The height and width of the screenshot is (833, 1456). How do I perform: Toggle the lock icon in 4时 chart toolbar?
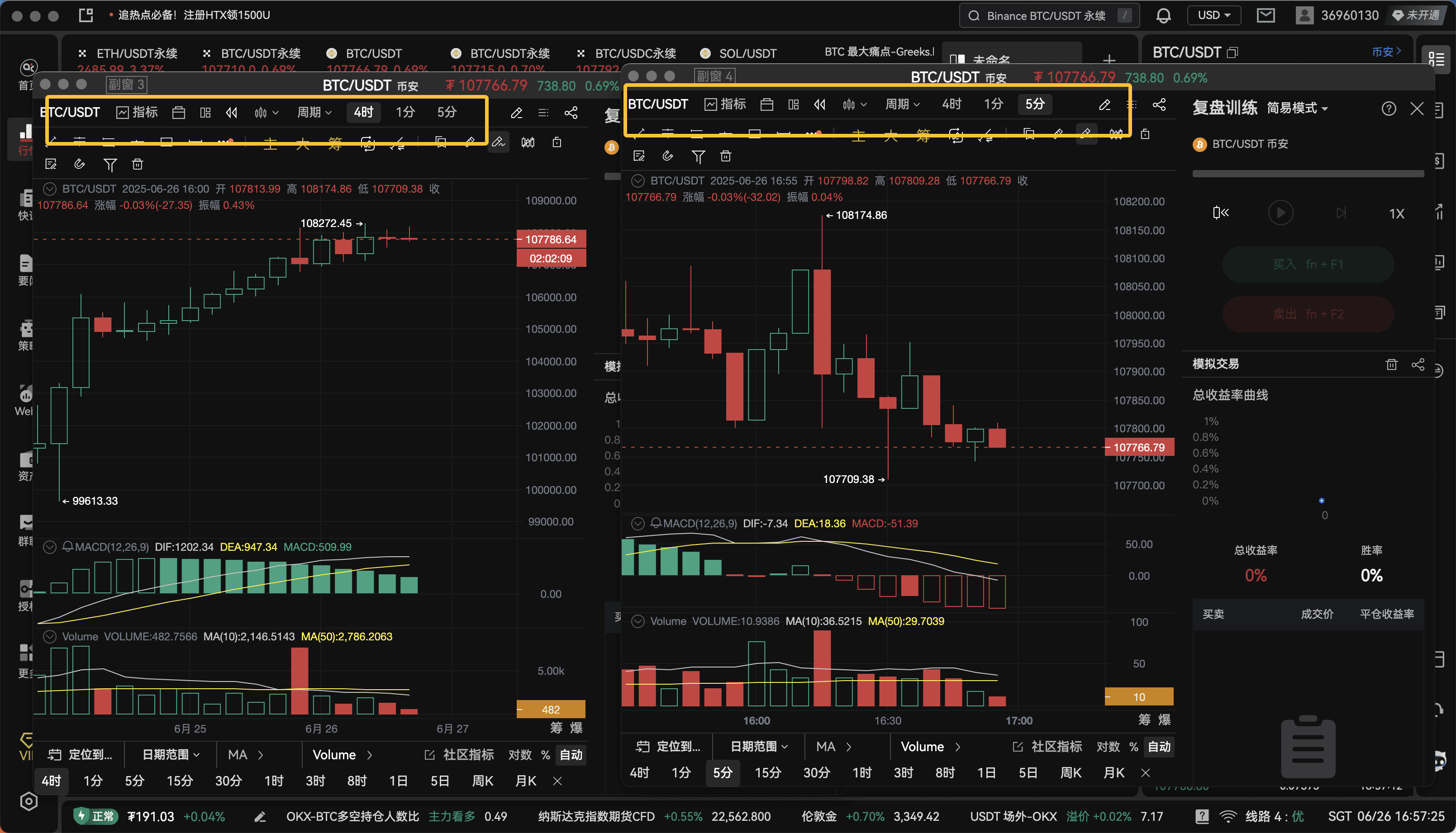557,142
